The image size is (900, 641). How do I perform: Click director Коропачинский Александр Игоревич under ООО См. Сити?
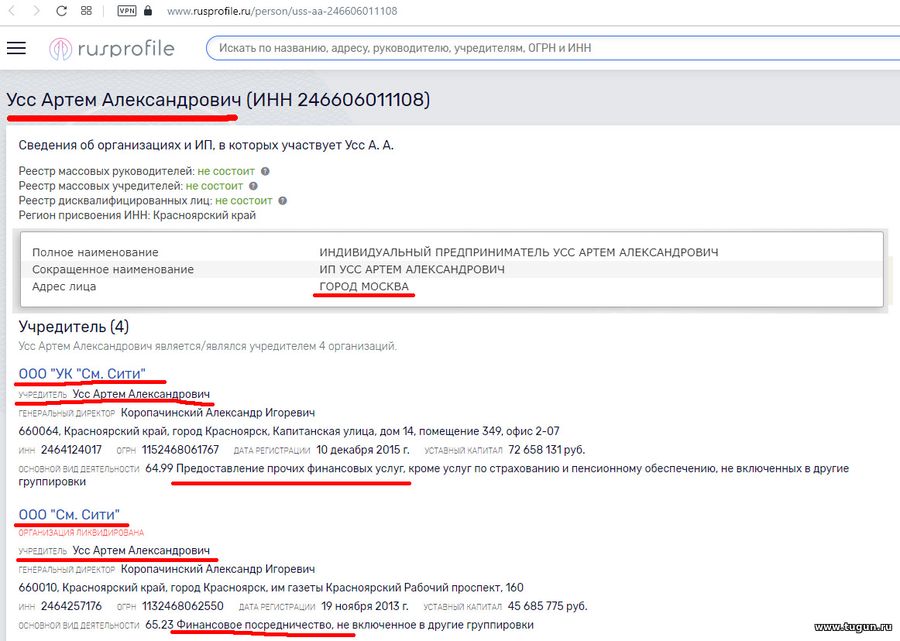pyautogui.click(x=218, y=569)
